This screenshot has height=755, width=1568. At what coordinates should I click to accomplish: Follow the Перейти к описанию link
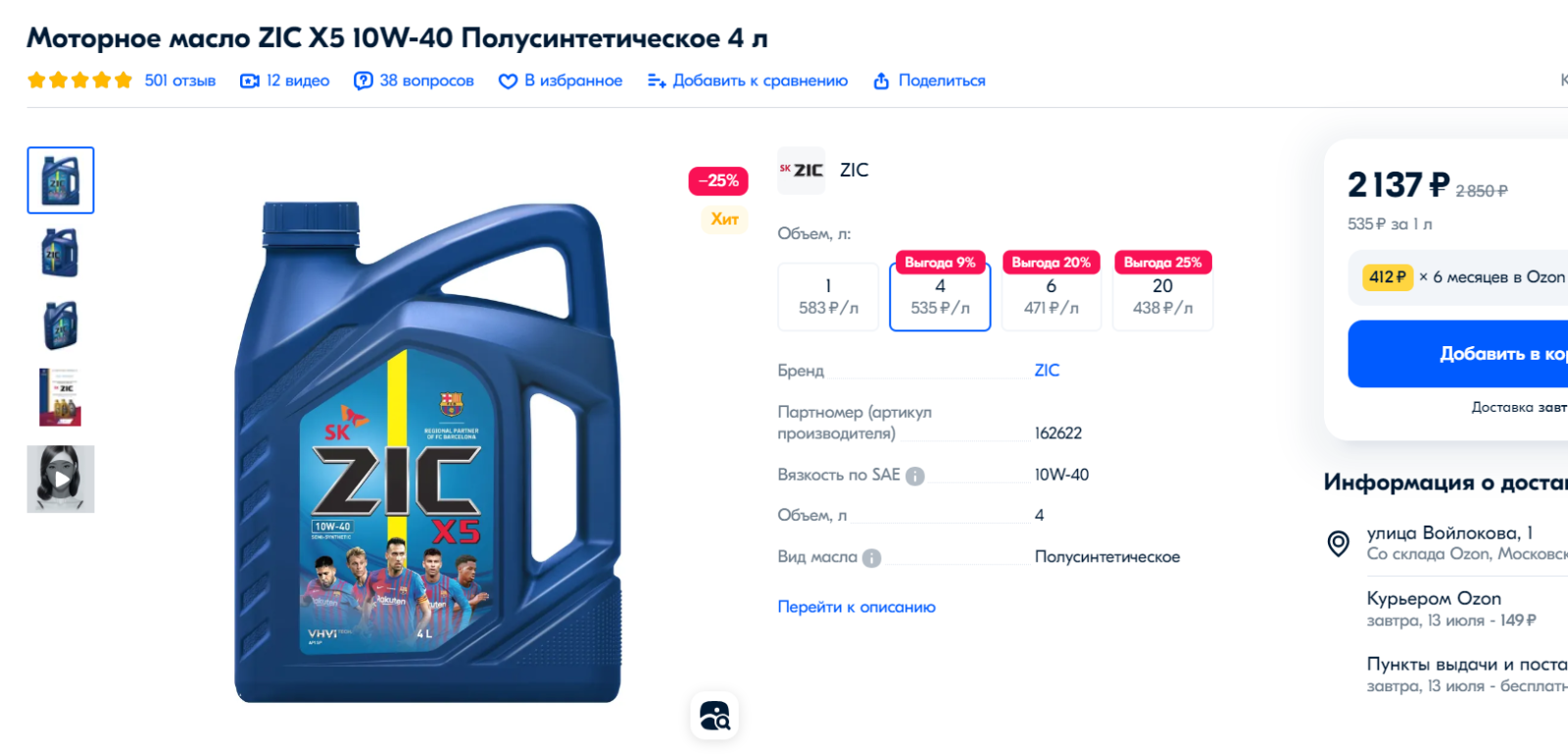pos(857,607)
